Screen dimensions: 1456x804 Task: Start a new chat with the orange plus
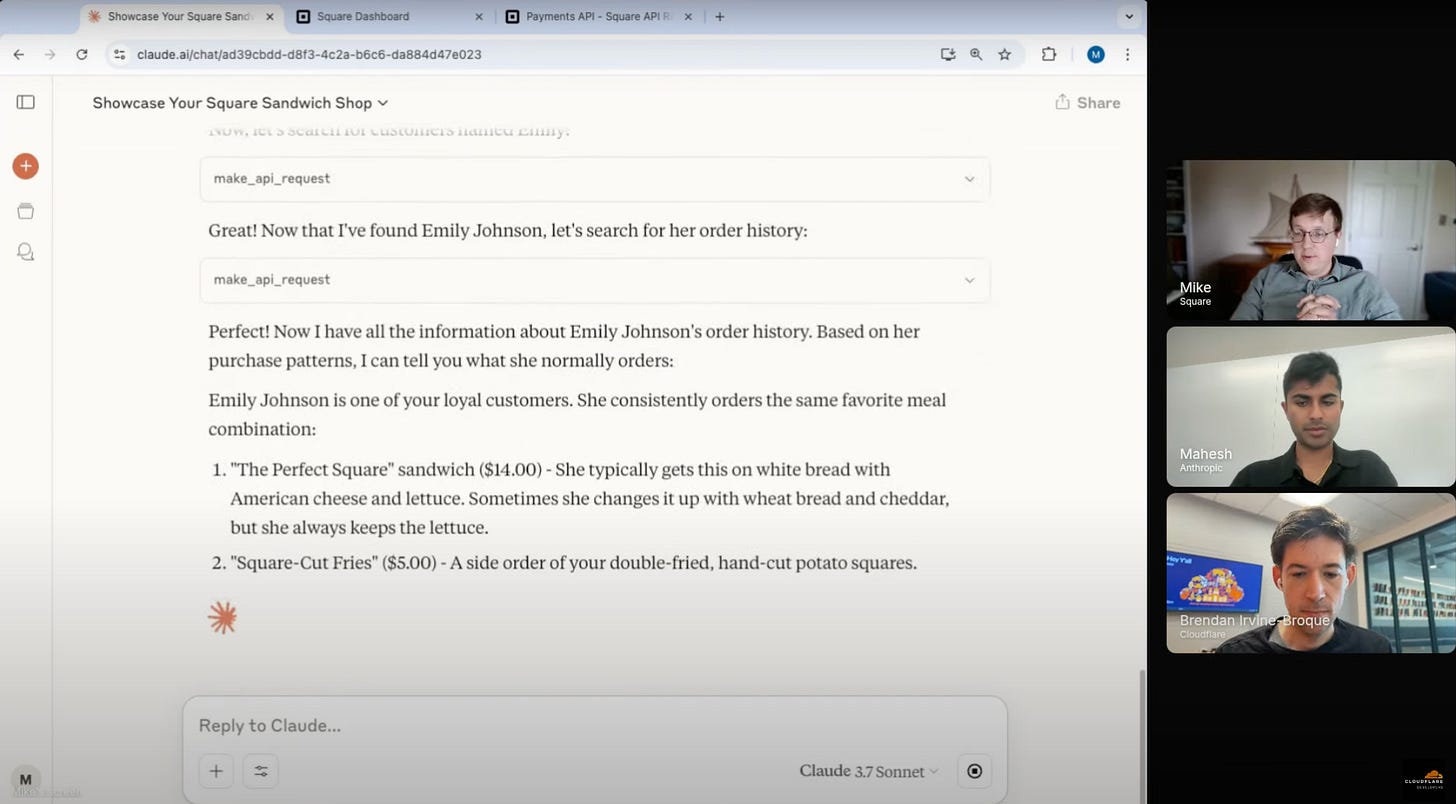[26, 166]
